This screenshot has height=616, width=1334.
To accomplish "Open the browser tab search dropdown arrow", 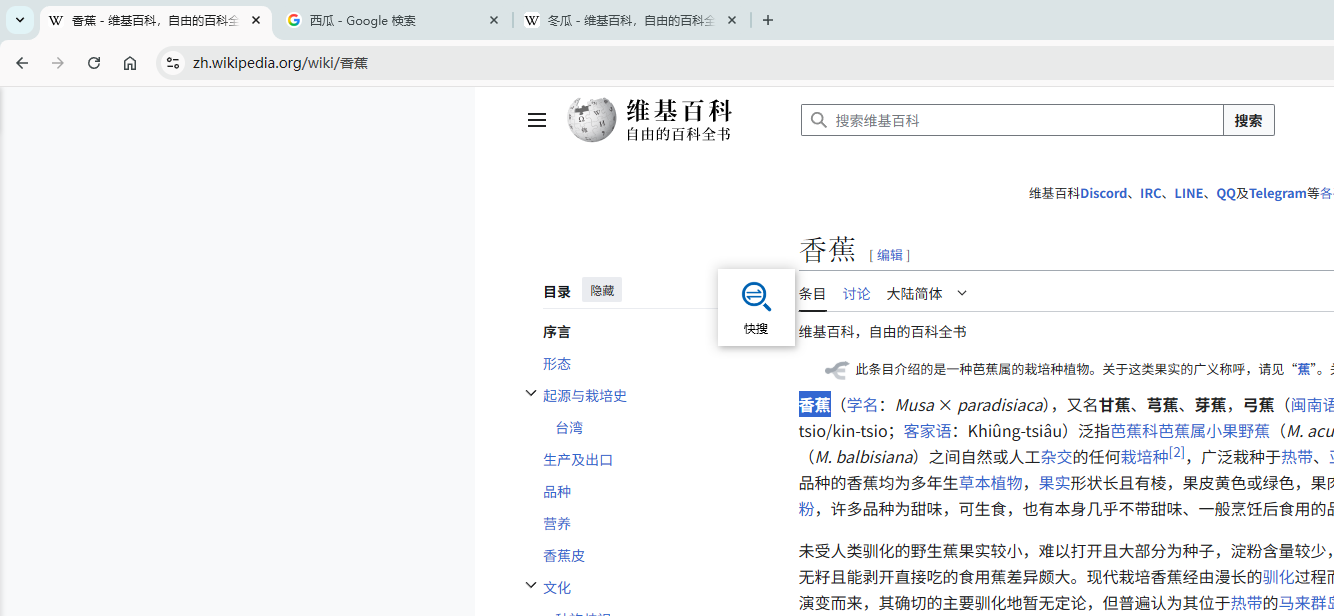I will 20,20.
